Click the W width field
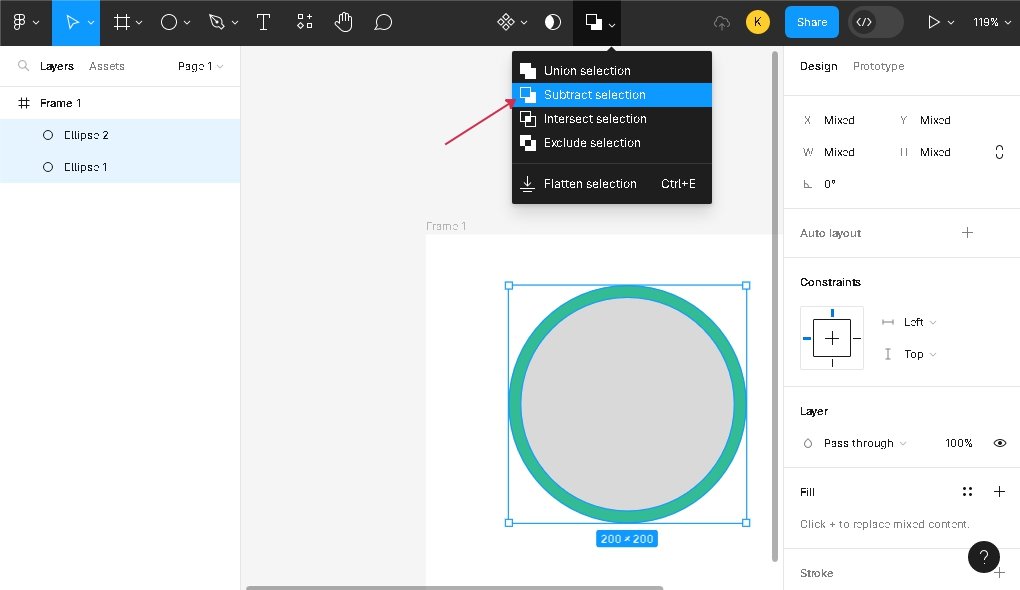 click(x=839, y=152)
